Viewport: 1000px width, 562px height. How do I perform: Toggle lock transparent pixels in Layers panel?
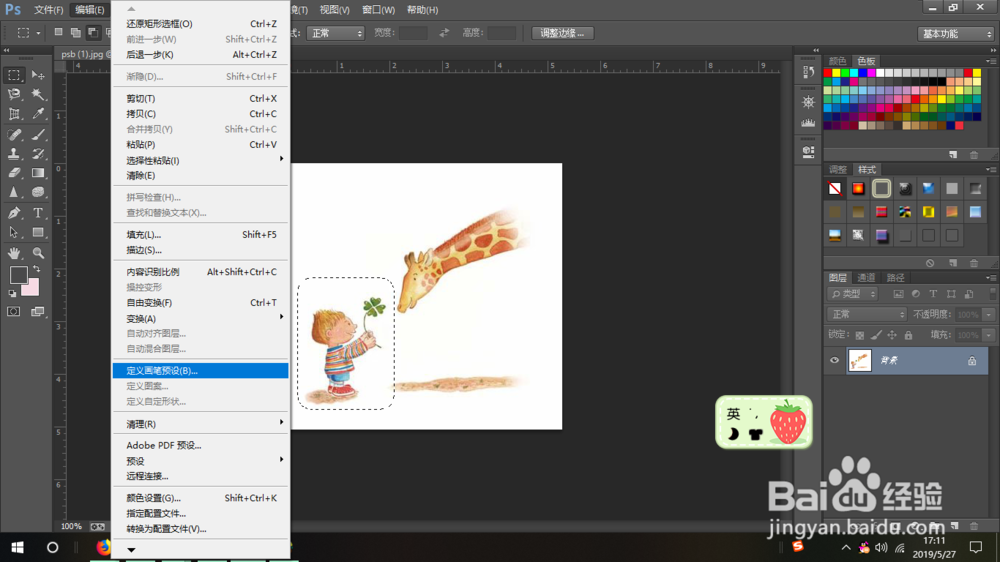pos(860,335)
